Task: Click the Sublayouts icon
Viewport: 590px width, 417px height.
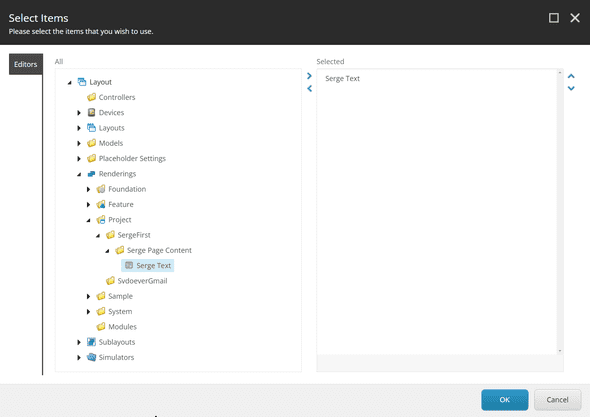Action: (91, 342)
